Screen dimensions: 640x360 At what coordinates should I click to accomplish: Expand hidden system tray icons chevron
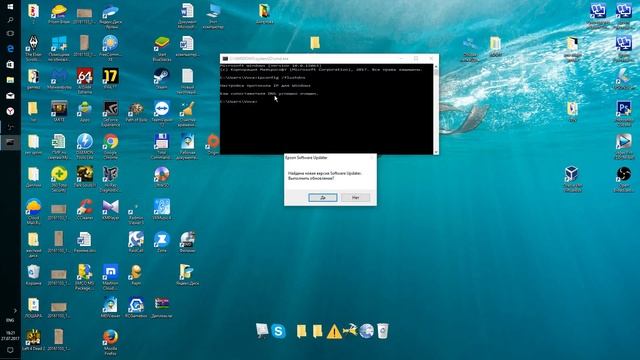[x=15, y=311]
